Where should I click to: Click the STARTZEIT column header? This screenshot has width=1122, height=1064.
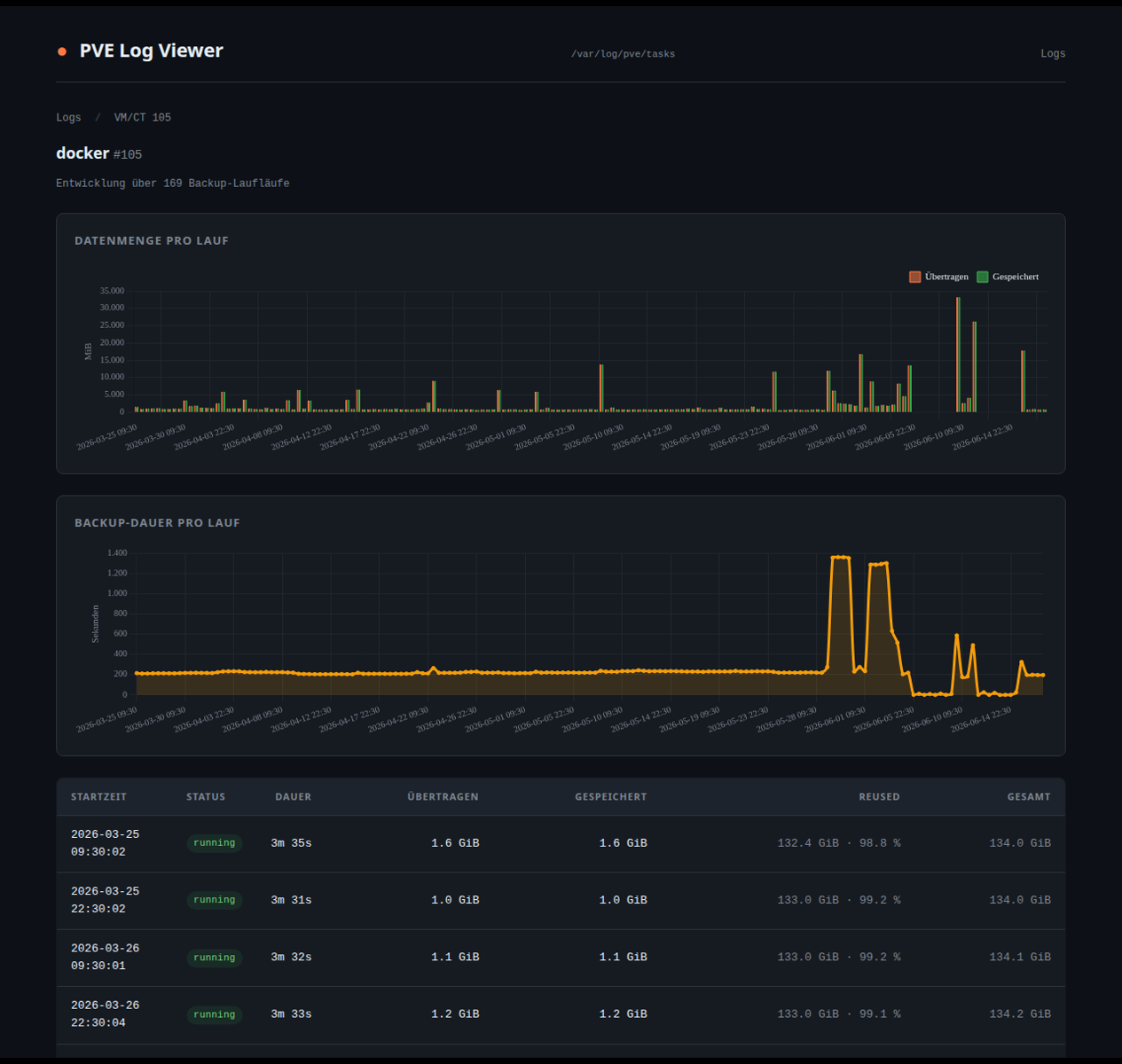(98, 797)
